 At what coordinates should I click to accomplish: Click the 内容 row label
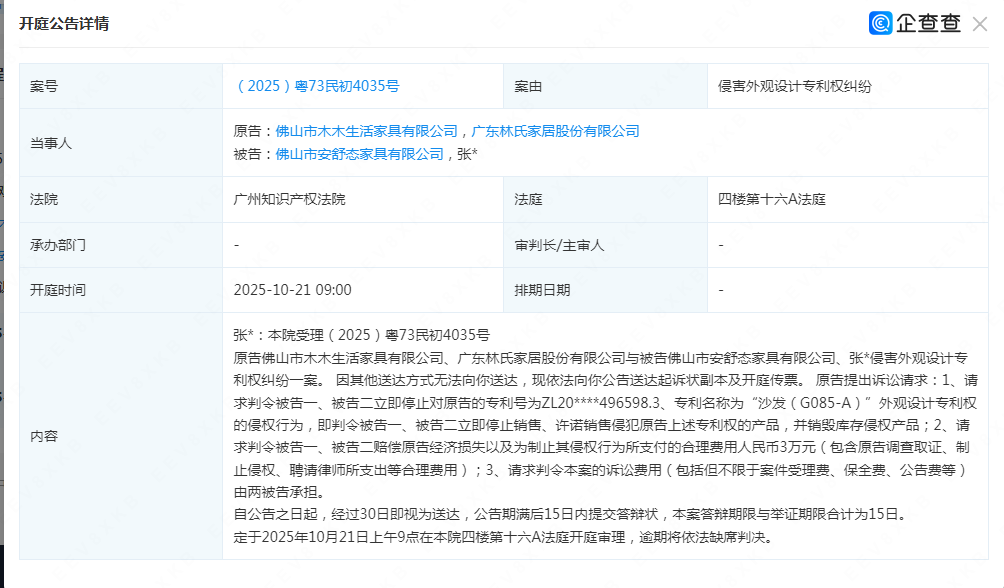44,436
